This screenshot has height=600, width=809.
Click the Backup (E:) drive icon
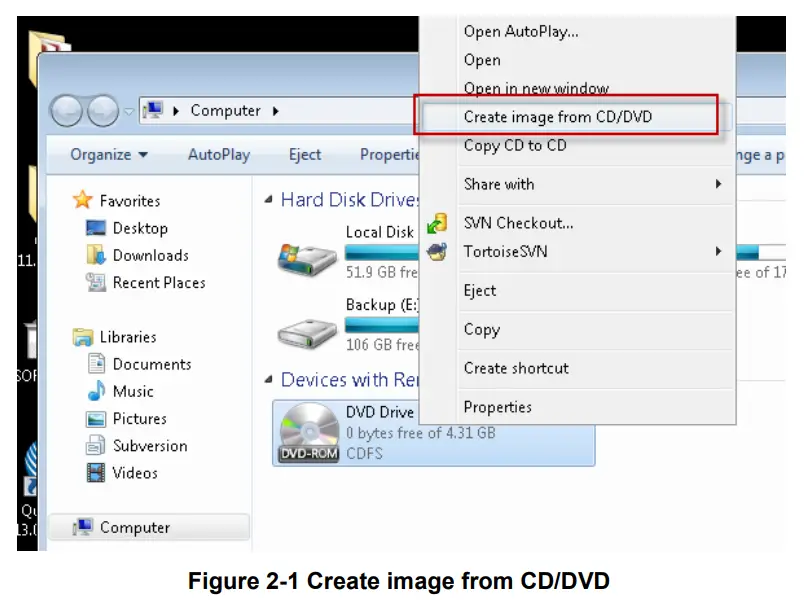pyautogui.click(x=307, y=333)
